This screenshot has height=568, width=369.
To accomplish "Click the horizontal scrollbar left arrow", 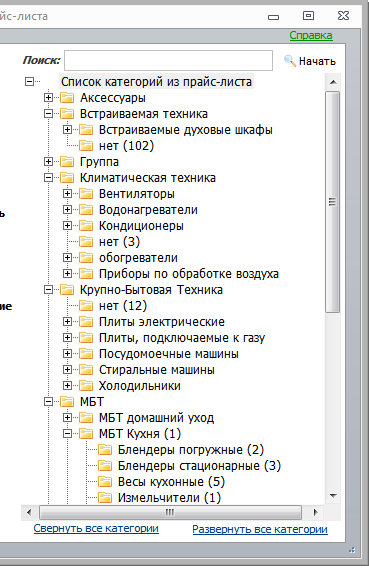I will [x=29, y=513].
